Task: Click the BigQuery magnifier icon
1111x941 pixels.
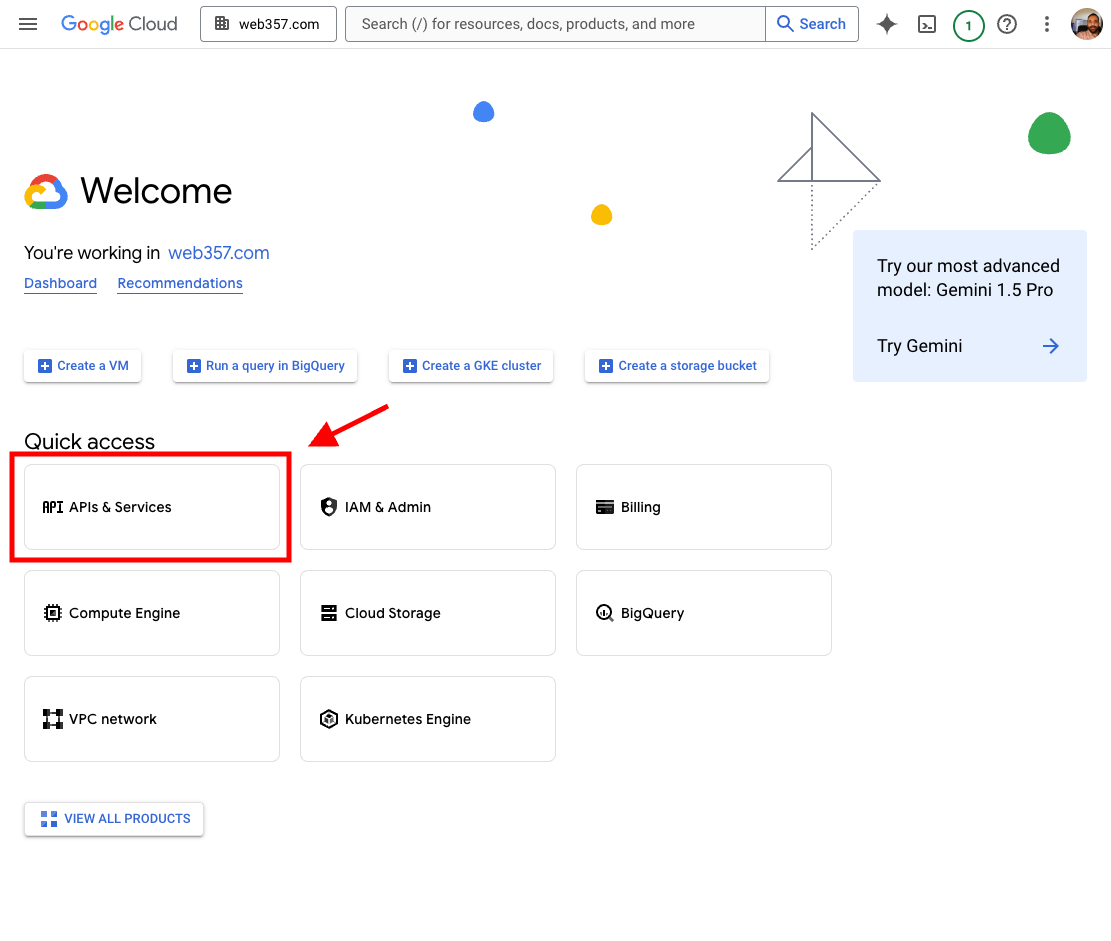Action: [x=604, y=613]
